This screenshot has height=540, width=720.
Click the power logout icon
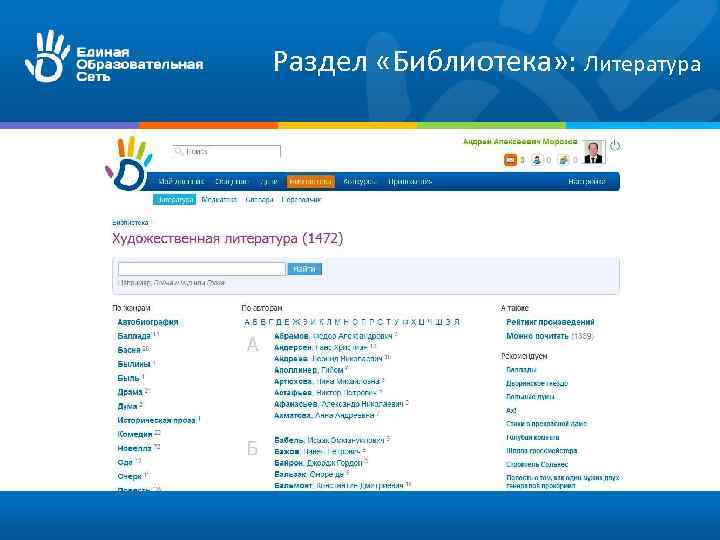[615, 146]
